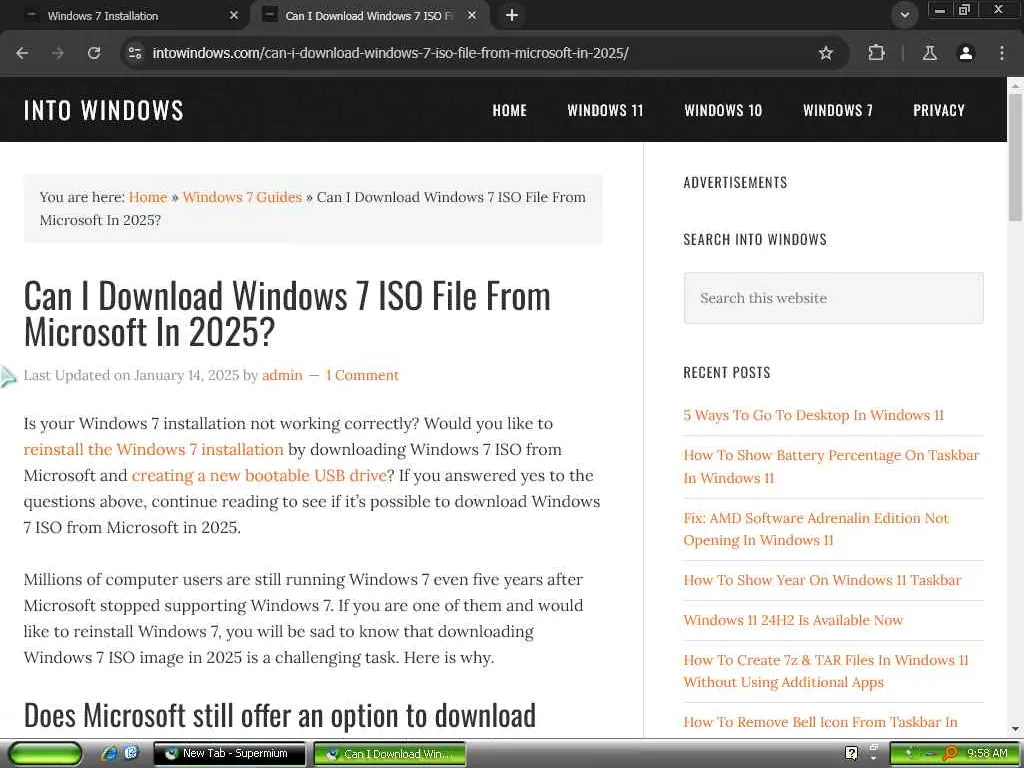Click the scrollbar down arrow
The height and width of the screenshot is (768, 1024).
click(1016, 729)
